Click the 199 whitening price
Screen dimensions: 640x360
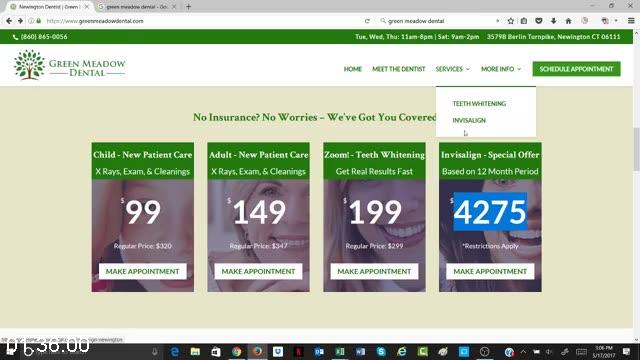(375, 212)
